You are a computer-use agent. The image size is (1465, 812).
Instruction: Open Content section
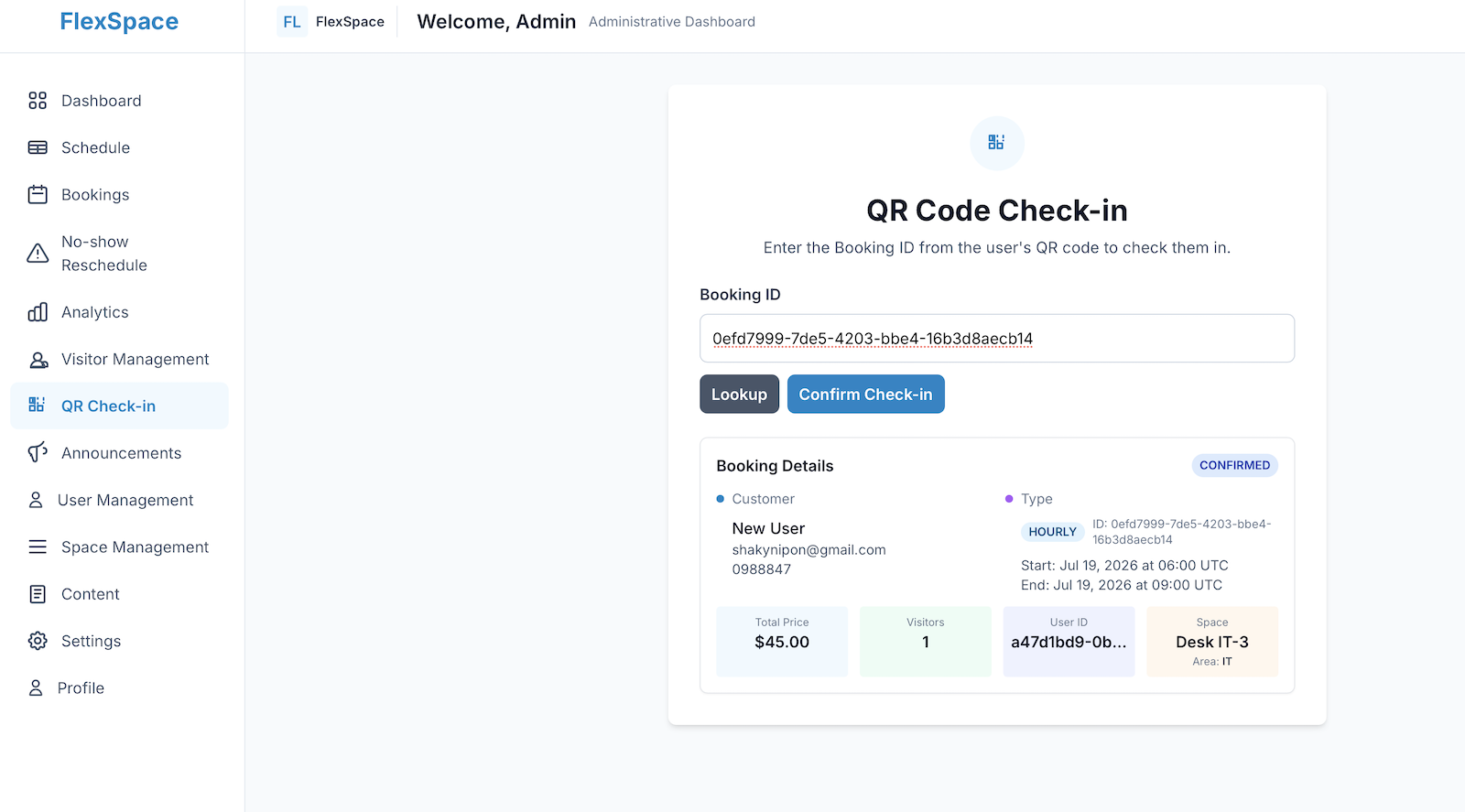pyautogui.click(x=119, y=594)
